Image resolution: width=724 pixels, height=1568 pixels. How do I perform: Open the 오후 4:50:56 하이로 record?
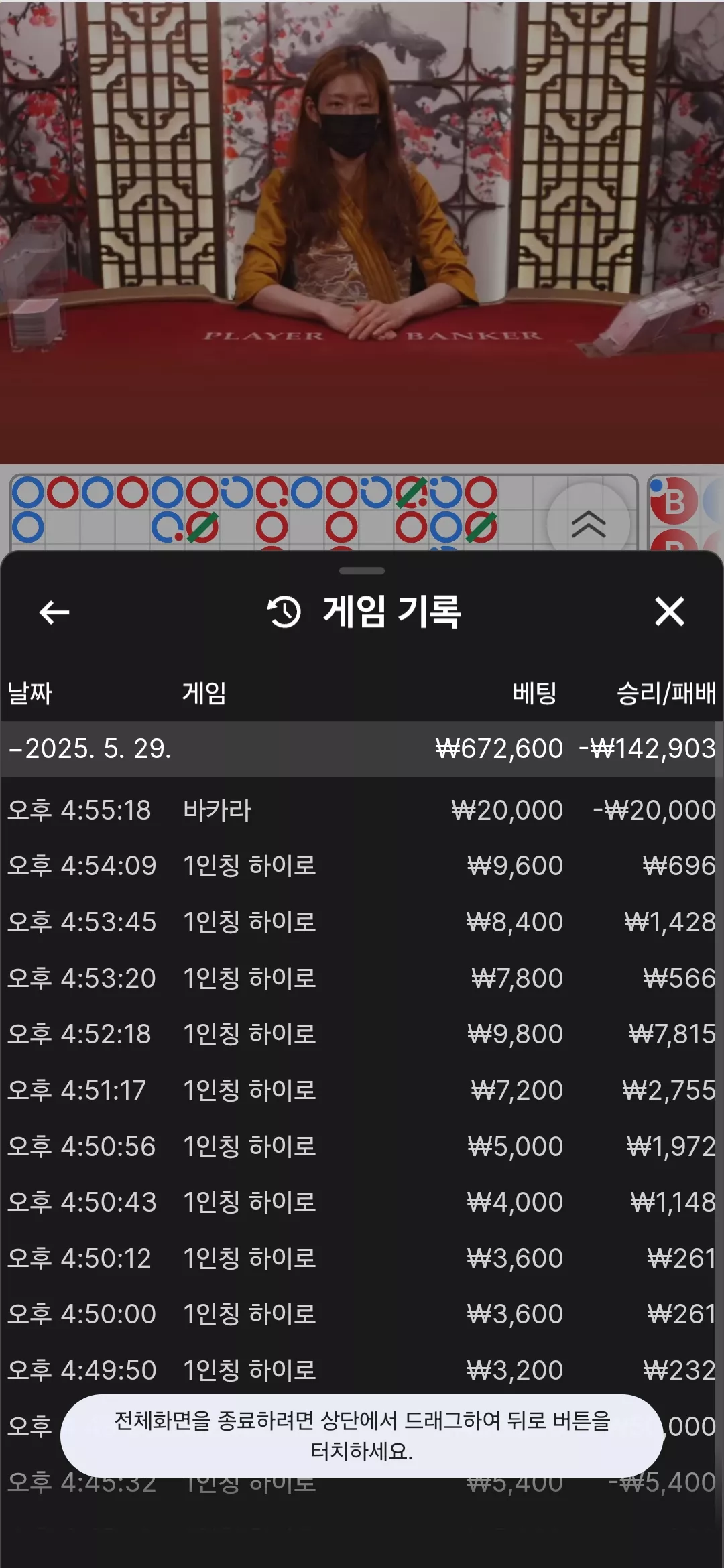pyautogui.click(x=362, y=1147)
